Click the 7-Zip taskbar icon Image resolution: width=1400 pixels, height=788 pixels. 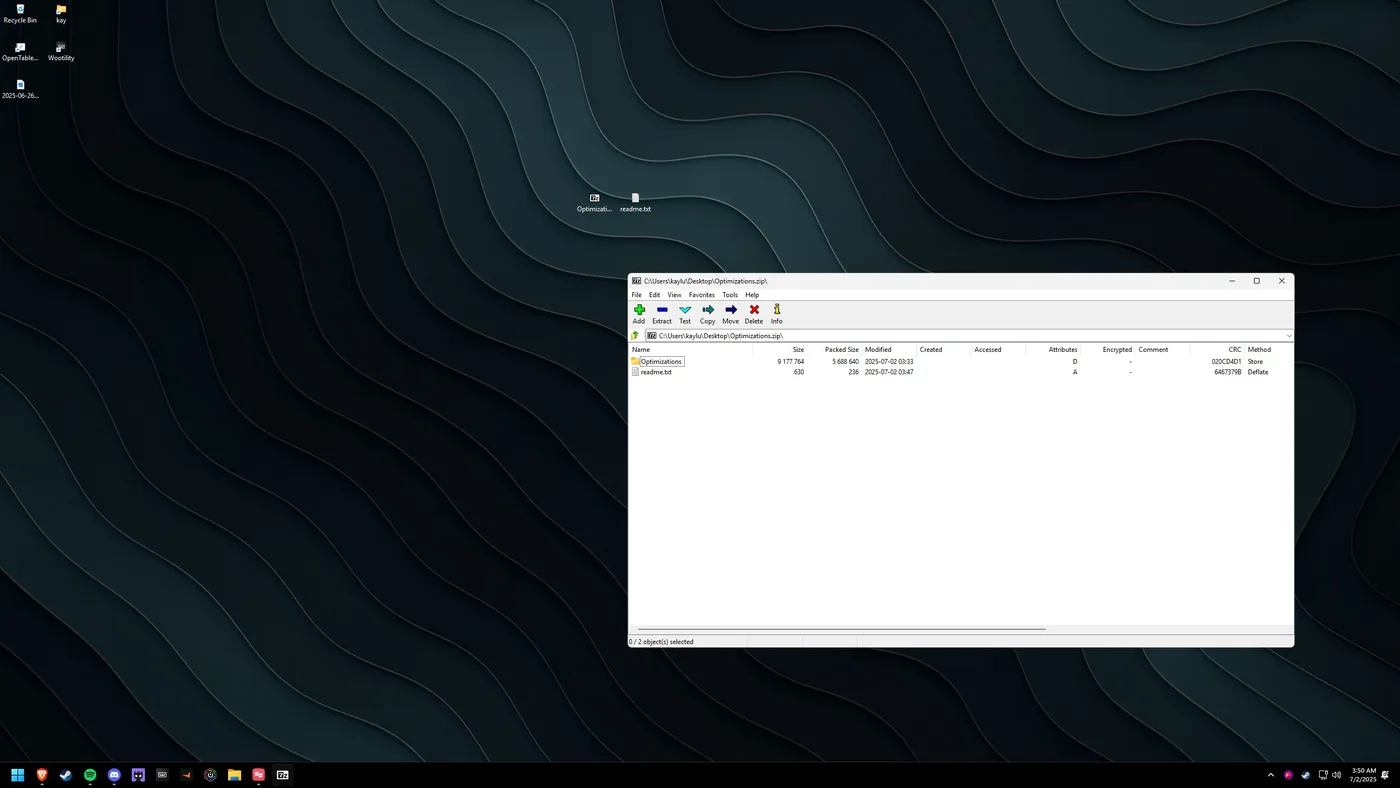click(x=283, y=775)
